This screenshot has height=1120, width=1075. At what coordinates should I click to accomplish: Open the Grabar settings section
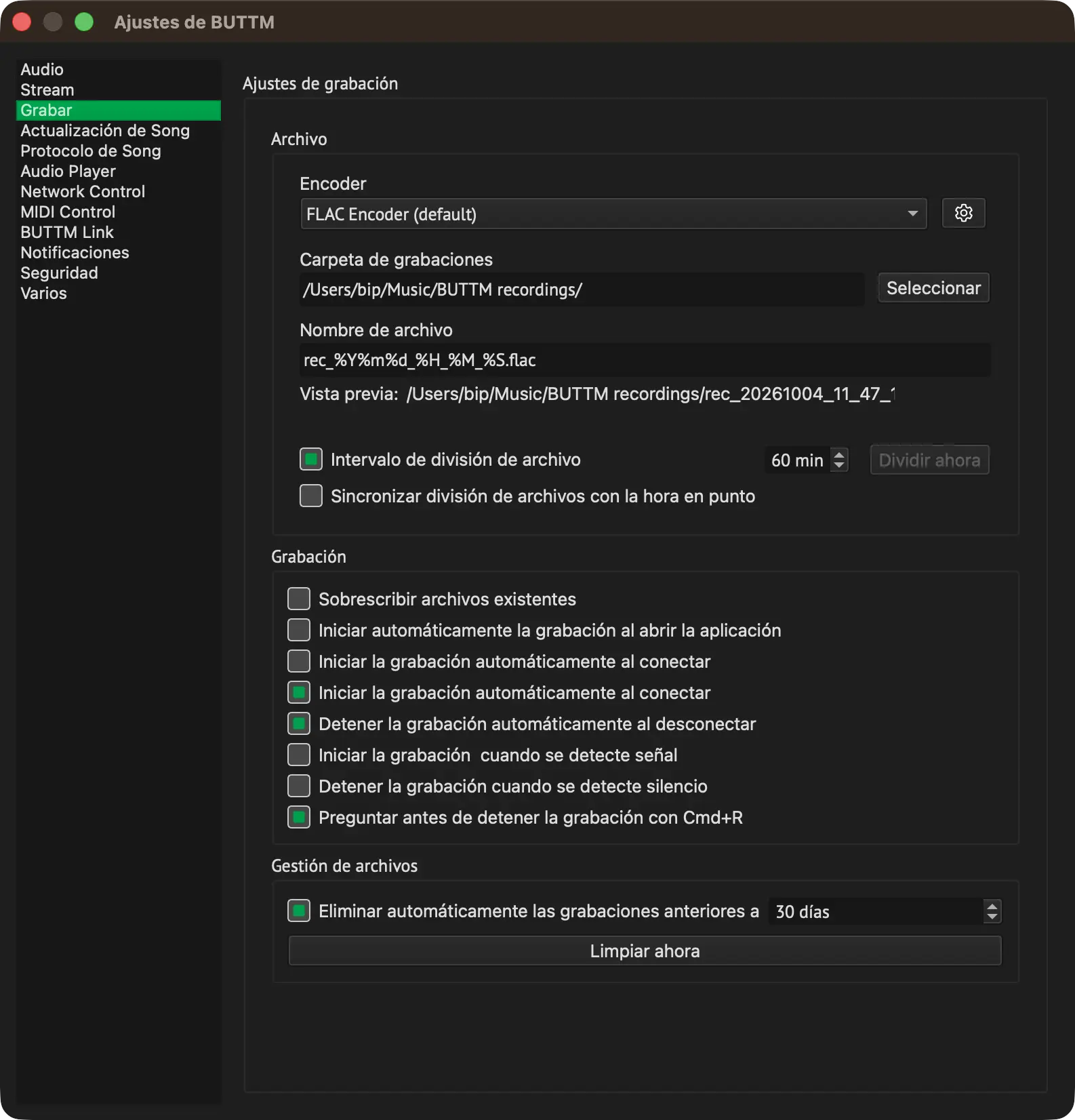click(x=118, y=111)
